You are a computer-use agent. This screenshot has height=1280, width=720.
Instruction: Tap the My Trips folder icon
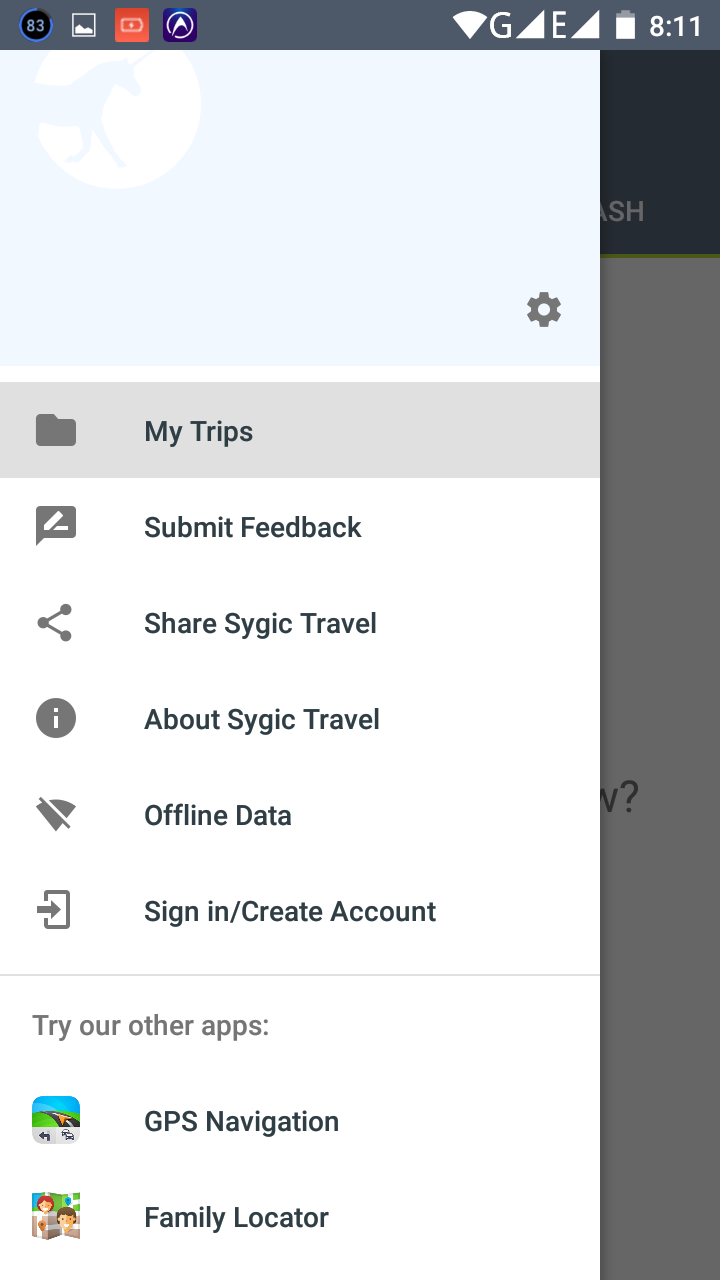(x=56, y=431)
